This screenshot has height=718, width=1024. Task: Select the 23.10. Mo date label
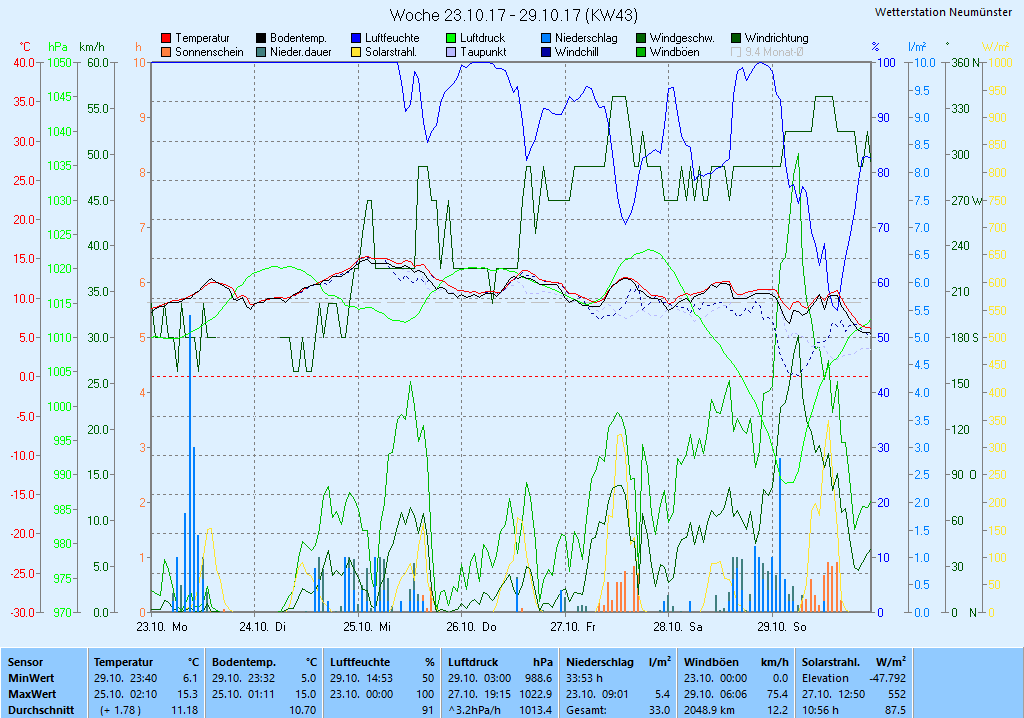coord(161,627)
